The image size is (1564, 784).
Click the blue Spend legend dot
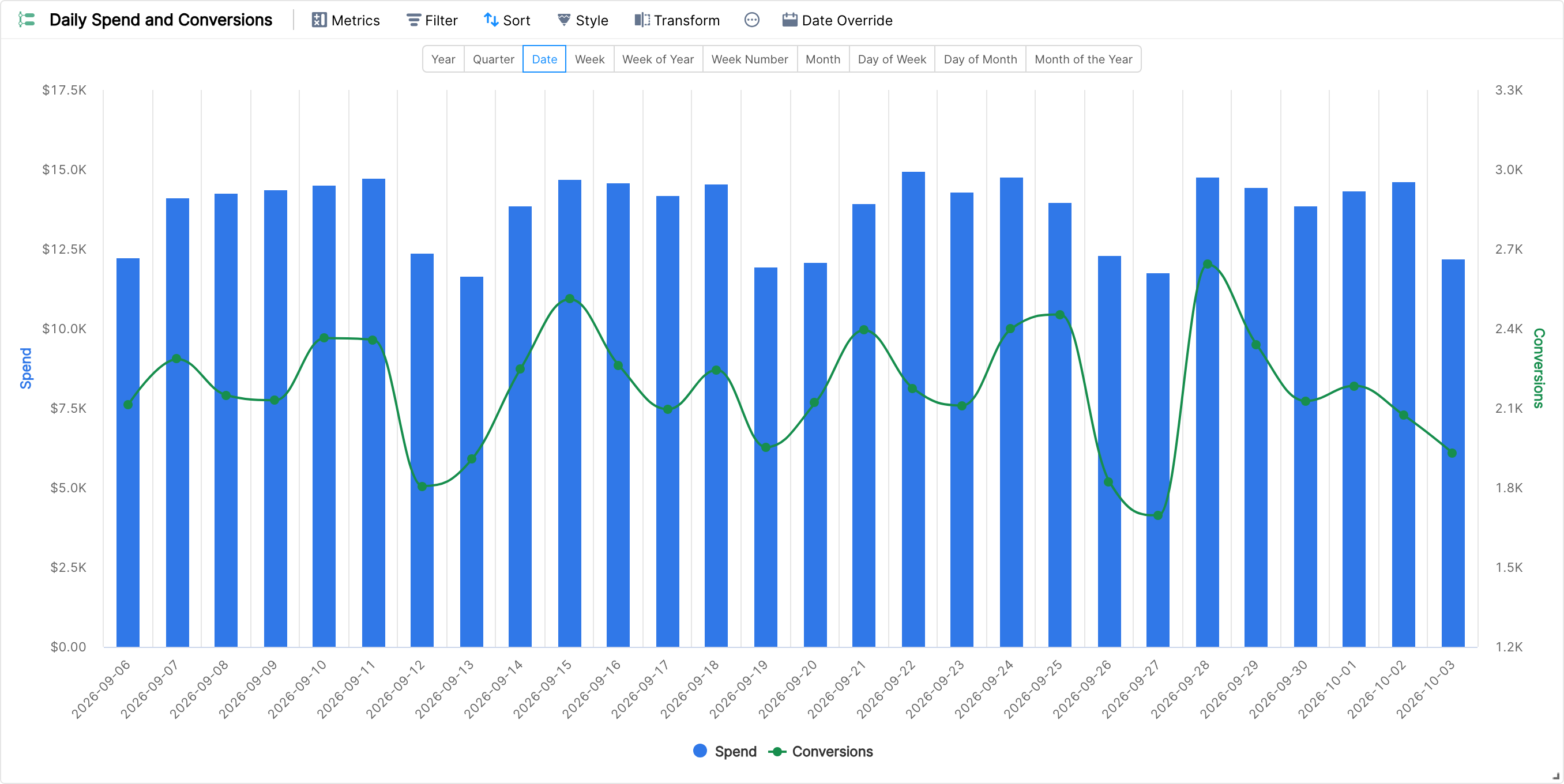700,751
